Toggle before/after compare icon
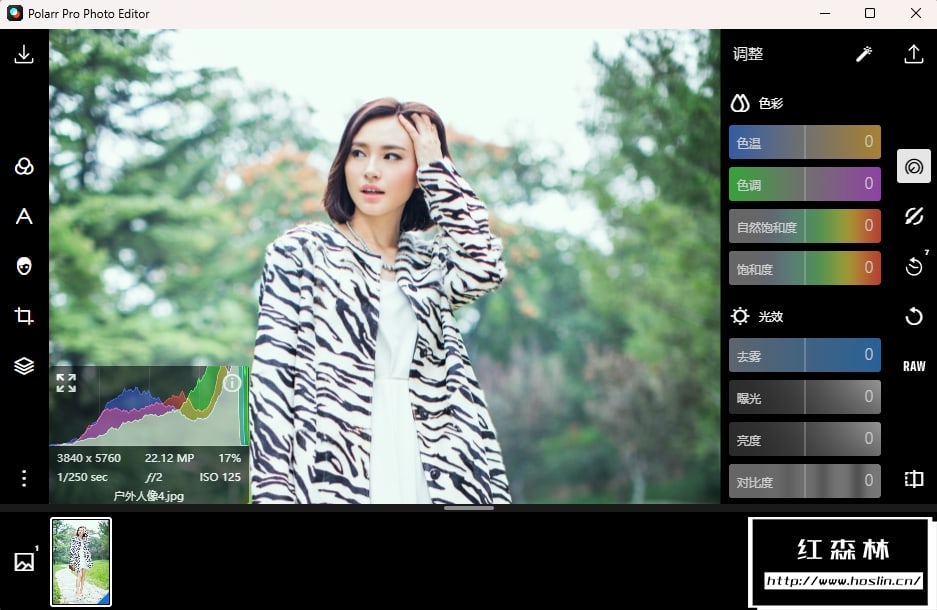This screenshot has height=610, width=937. pos(914,479)
